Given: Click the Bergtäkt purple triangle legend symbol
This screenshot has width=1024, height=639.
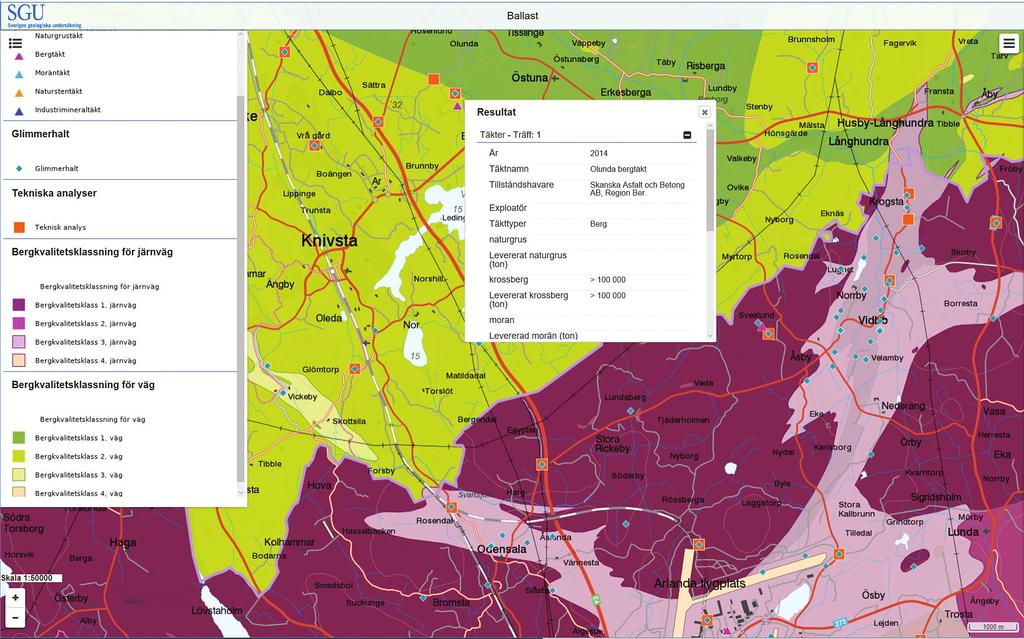Looking at the screenshot, I should tap(19, 56).
